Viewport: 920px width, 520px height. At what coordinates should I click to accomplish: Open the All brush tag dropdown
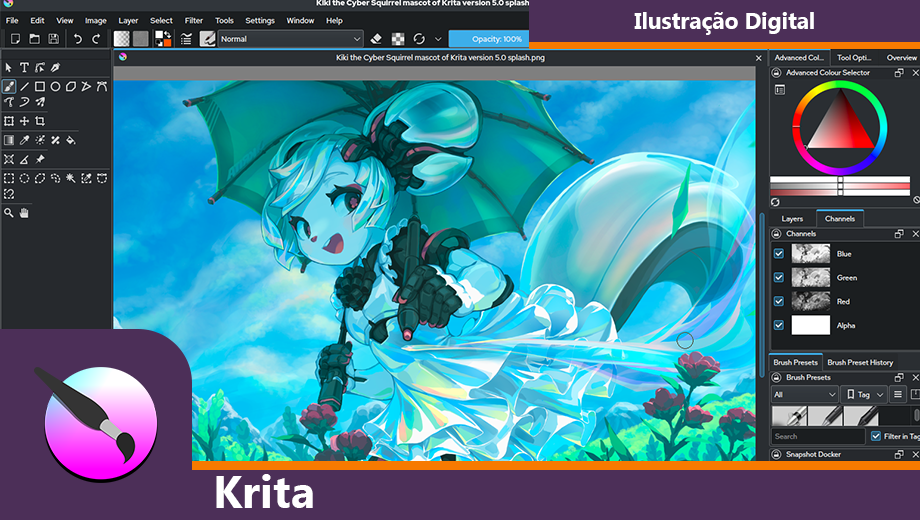pyautogui.click(x=804, y=394)
